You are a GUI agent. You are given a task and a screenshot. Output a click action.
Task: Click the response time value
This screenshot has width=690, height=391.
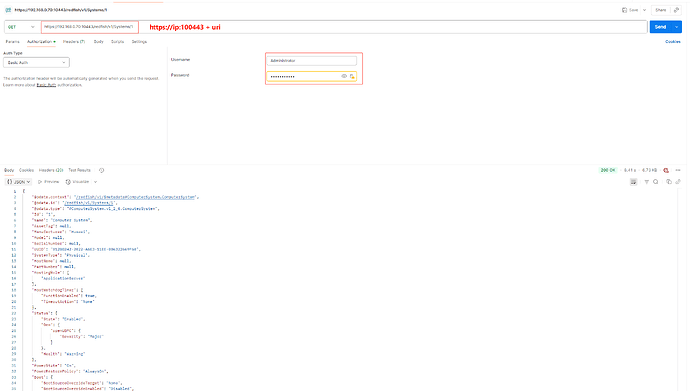(630, 170)
